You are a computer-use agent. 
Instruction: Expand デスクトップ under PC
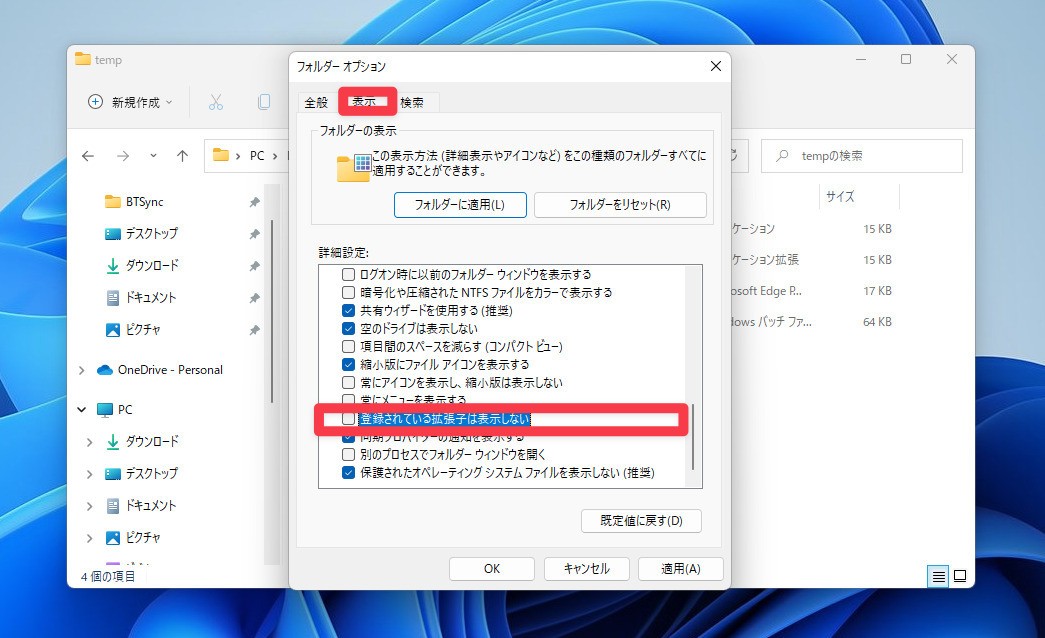(x=89, y=474)
